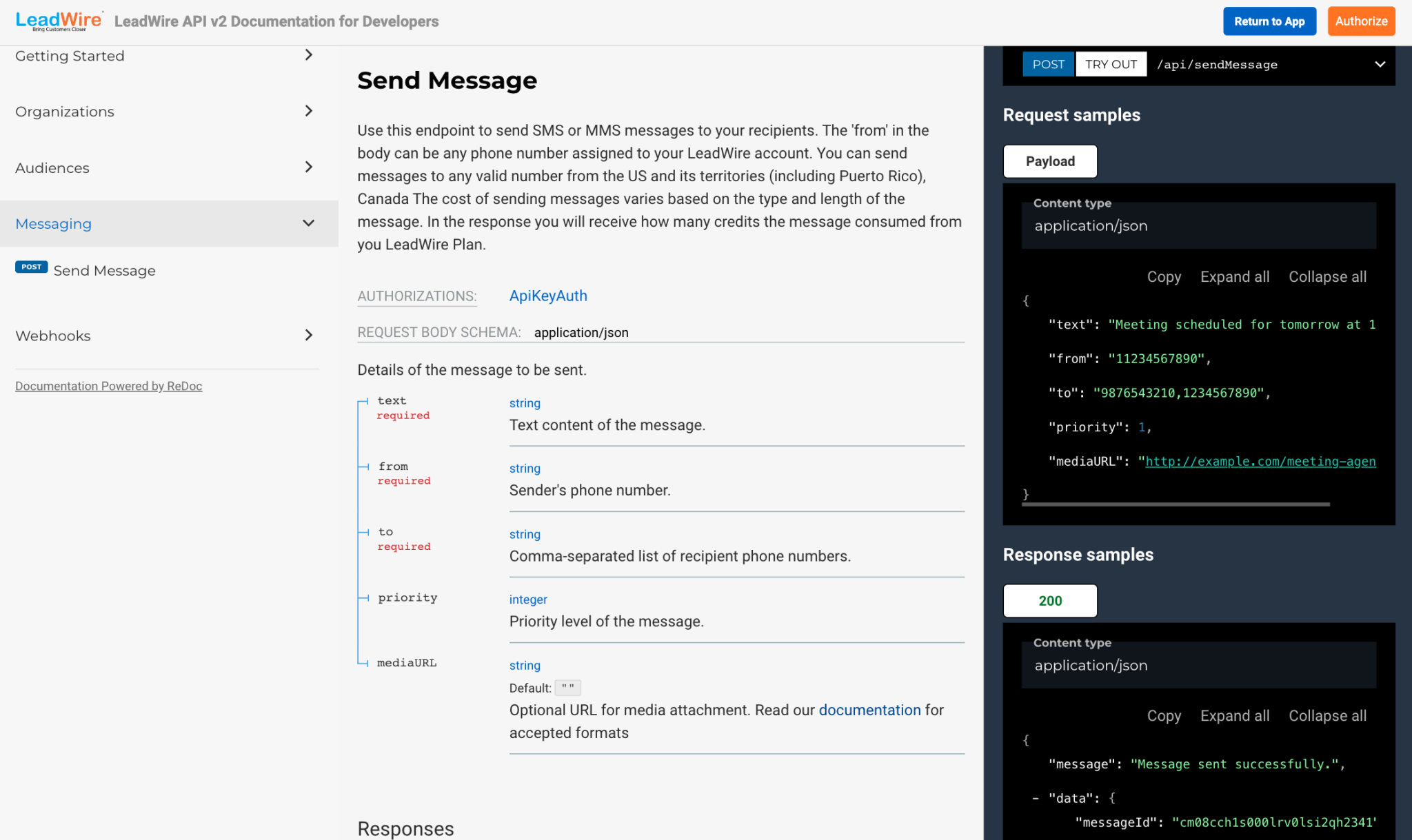1412x840 pixels.
Task: Click the messageId value in response
Action: [1274, 821]
